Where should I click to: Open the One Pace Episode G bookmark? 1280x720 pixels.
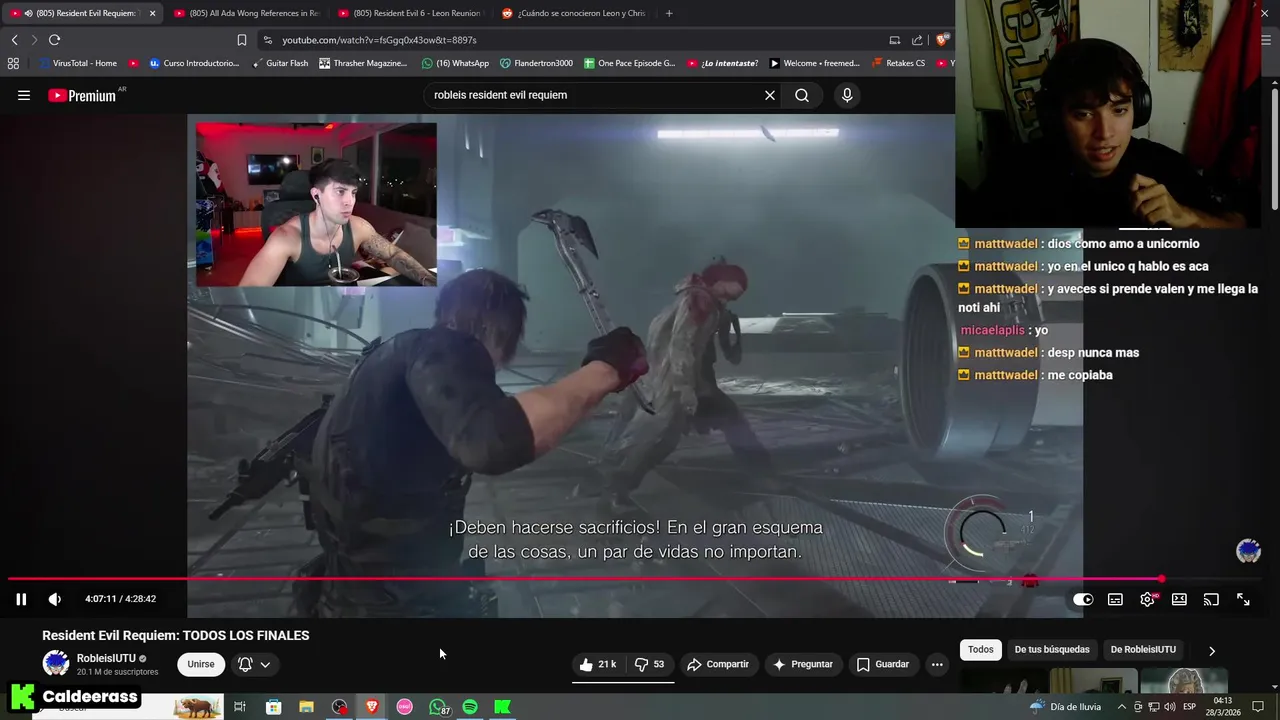pyautogui.click(x=629, y=63)
